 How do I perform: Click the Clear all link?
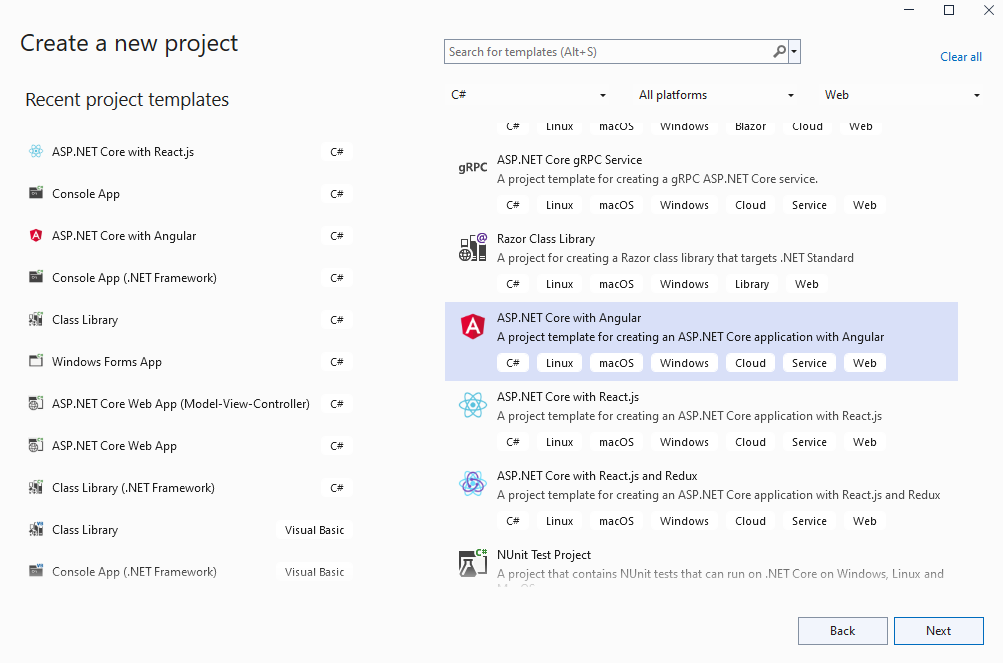click(x=960, y=57)
